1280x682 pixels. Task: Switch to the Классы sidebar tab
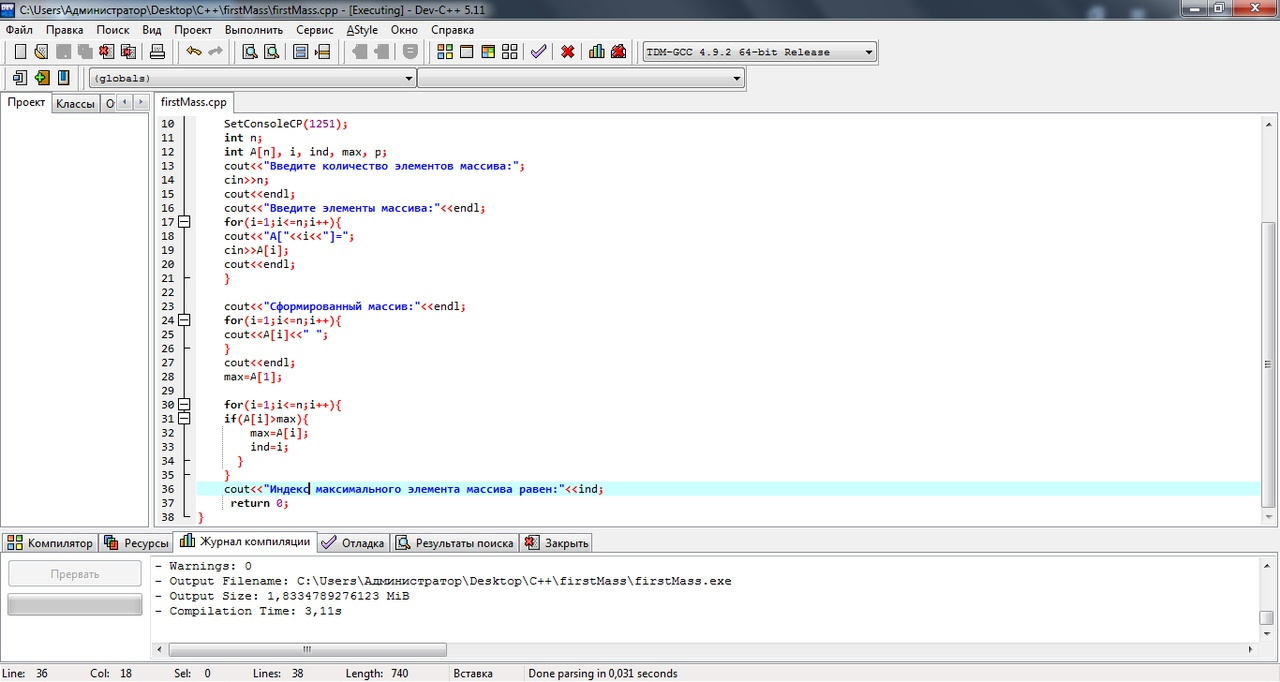75,103
